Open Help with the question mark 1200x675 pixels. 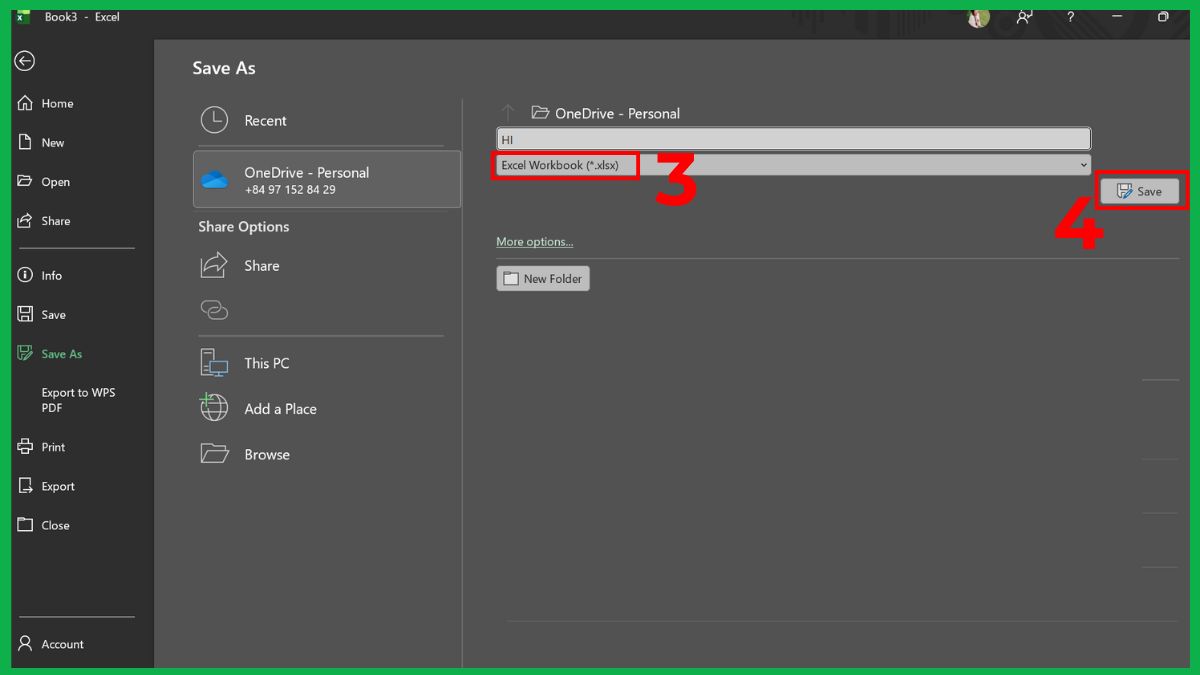tap(1070, 17)
